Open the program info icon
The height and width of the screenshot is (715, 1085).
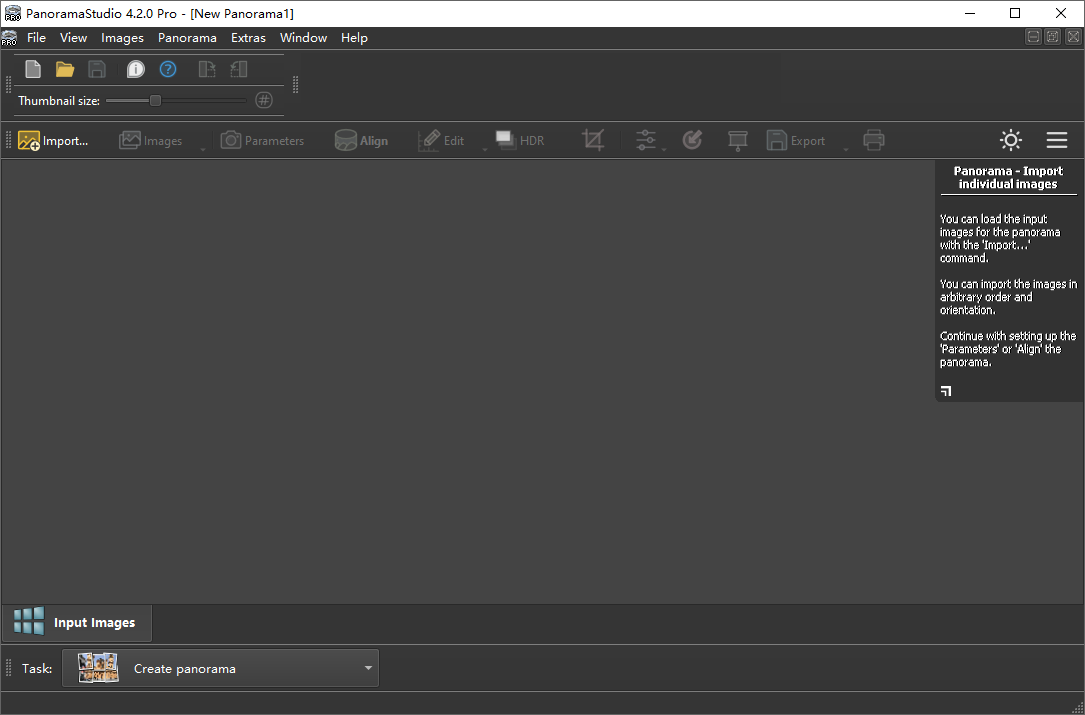pos(136,69)
